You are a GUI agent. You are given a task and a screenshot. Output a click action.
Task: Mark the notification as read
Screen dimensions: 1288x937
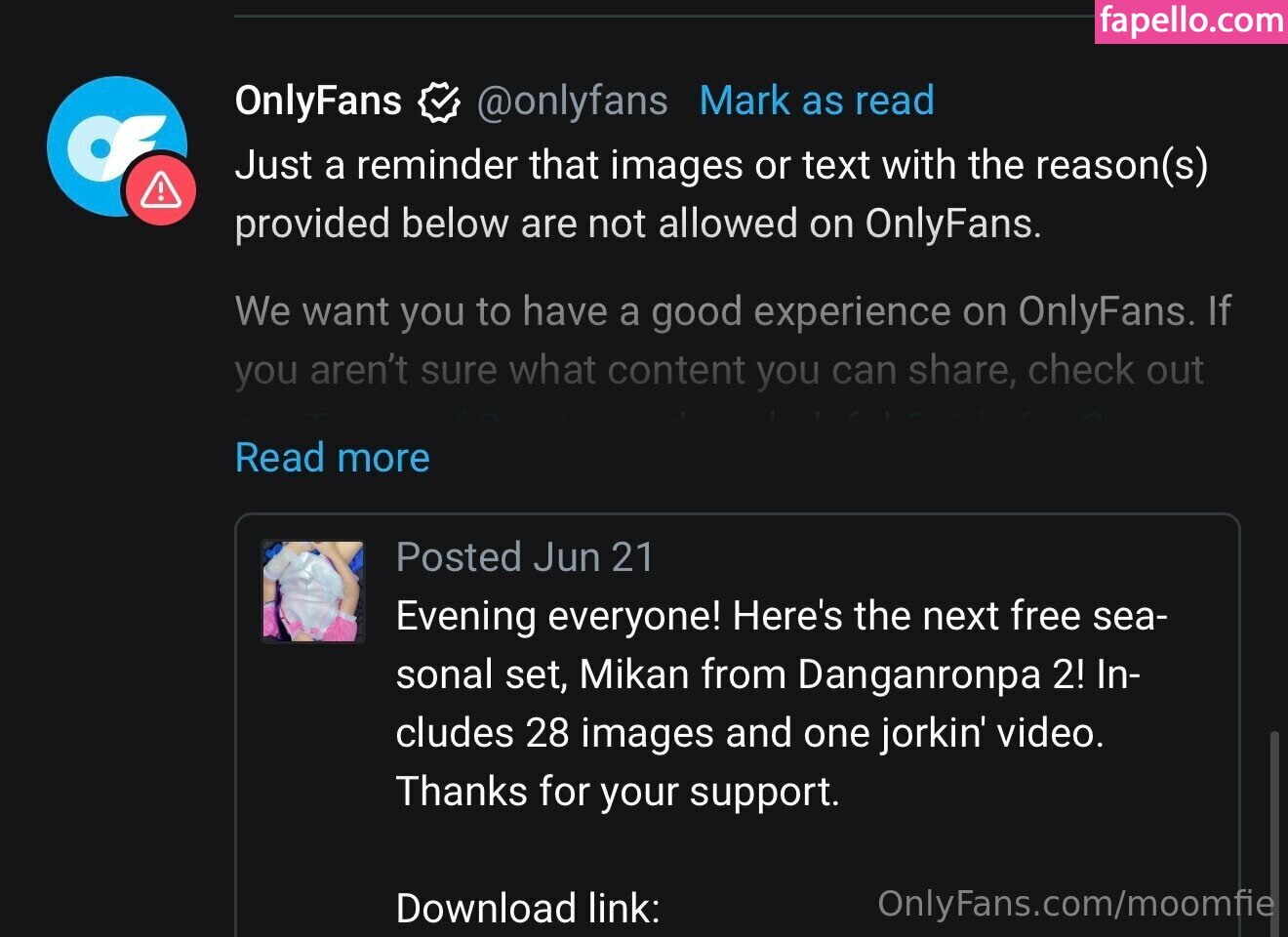pos(817,101)
